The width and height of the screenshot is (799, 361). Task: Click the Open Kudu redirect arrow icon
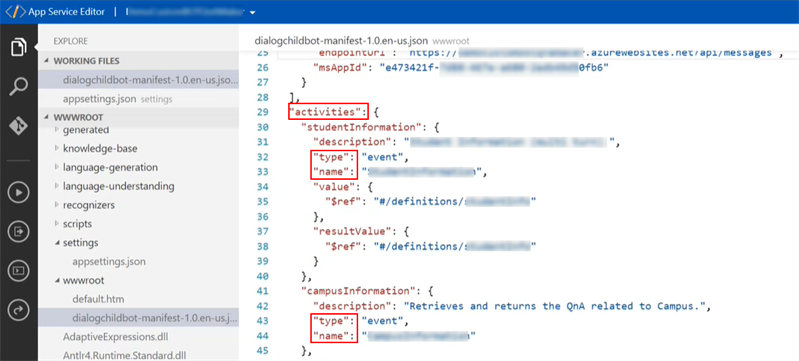[x=19, y=310]
